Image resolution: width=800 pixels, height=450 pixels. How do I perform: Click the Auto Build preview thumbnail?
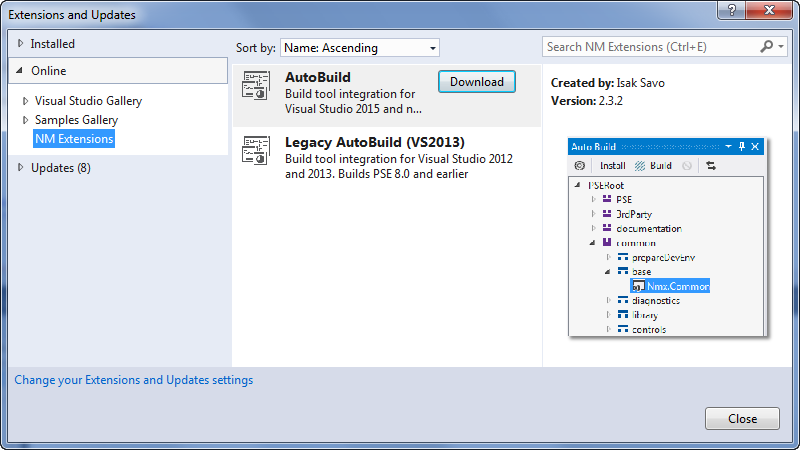point(666,237)
